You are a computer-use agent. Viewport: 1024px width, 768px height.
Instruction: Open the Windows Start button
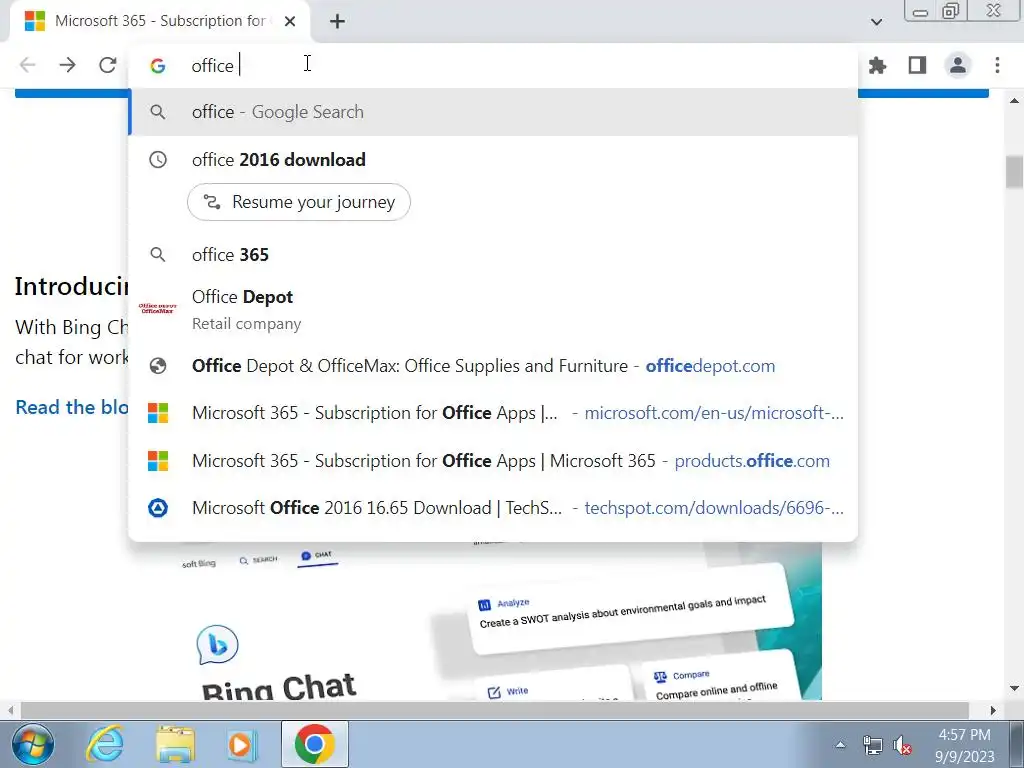pos(33,744)
